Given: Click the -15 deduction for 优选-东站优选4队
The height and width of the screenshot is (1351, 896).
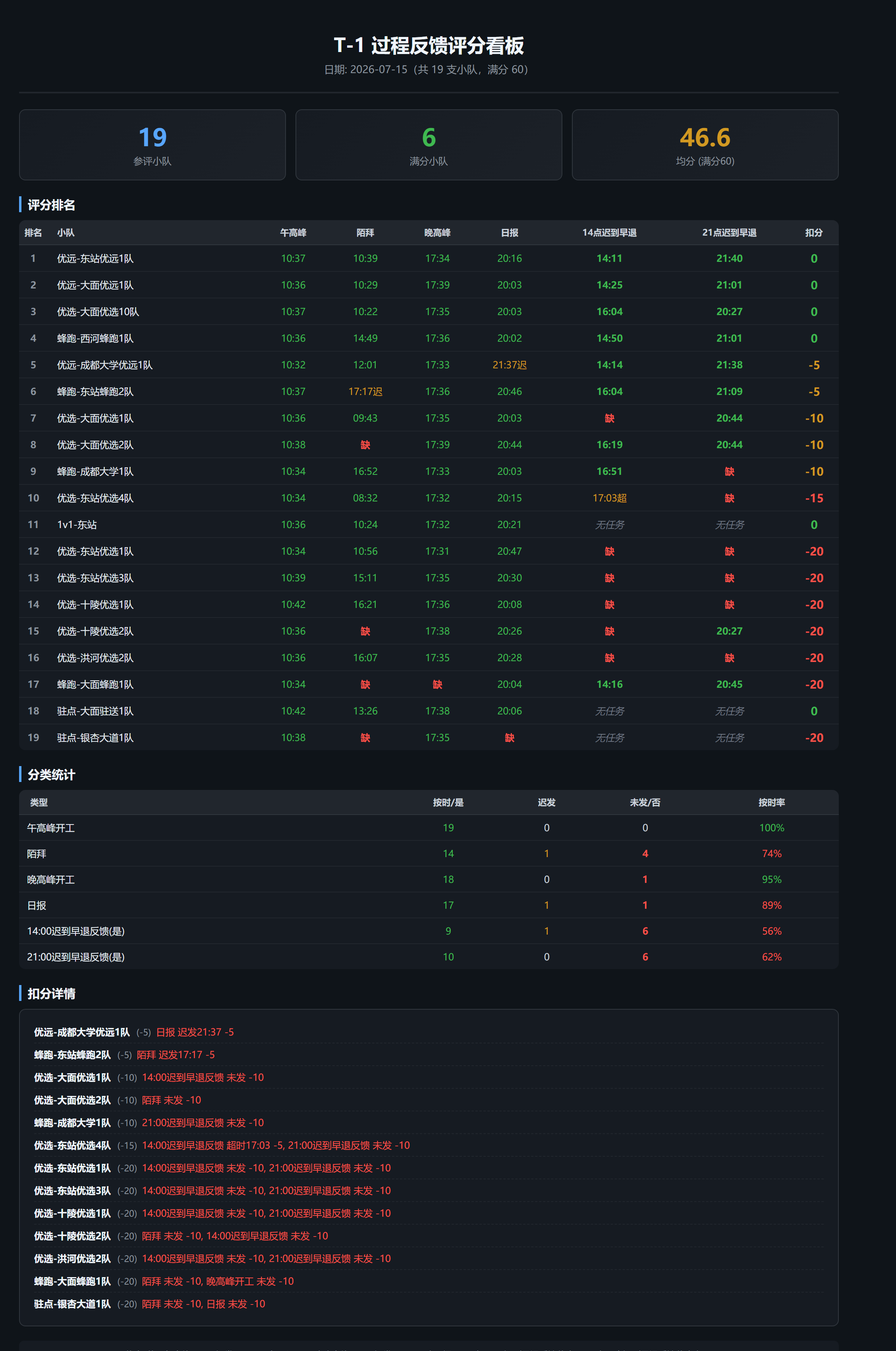Looking at the screenshot, I should (814, 498).
